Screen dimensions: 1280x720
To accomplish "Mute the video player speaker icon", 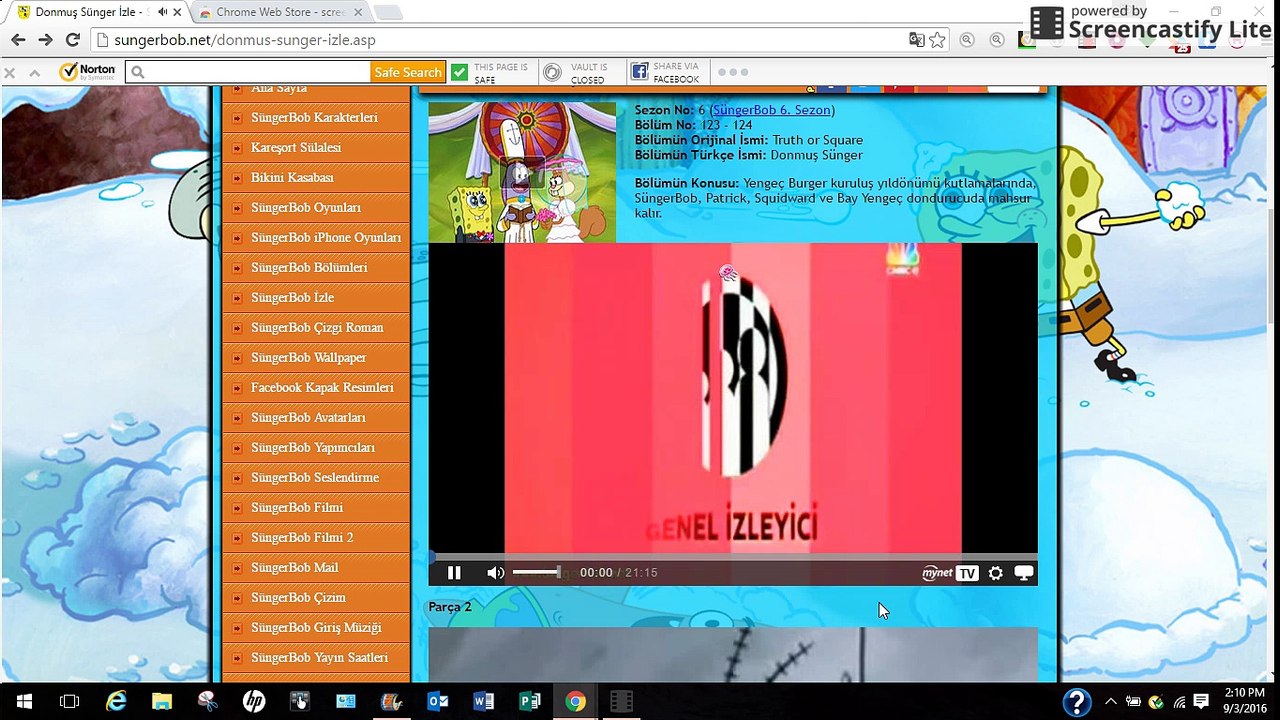I will (x=495, y=573).
